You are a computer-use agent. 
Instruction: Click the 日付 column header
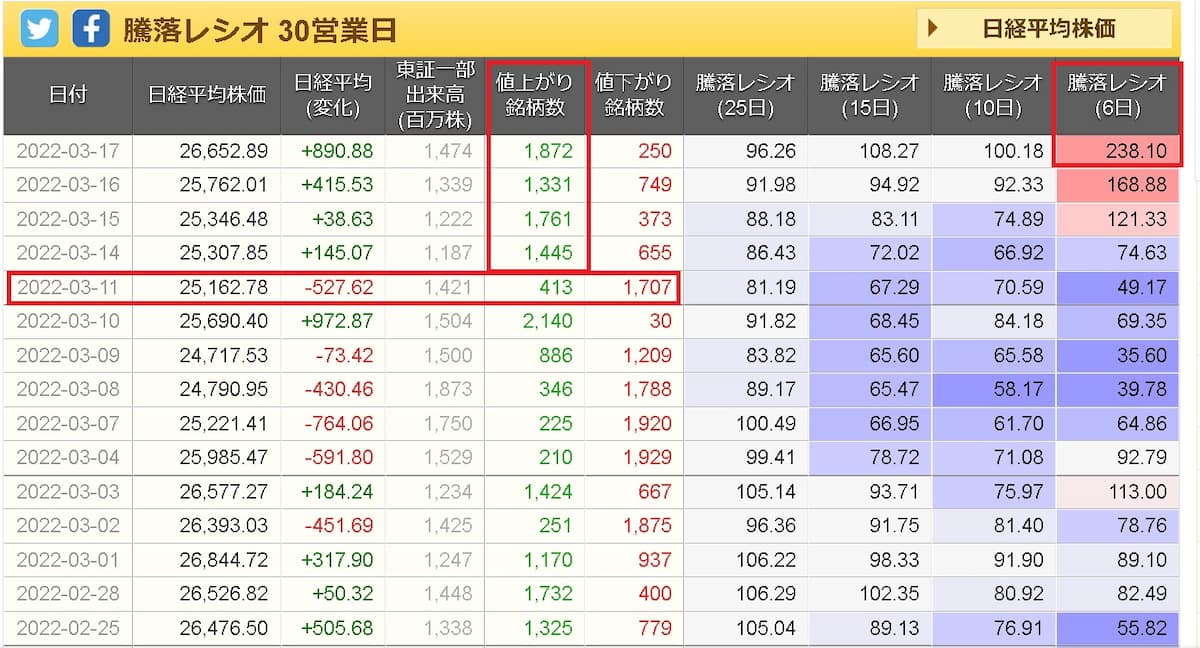click(x=68, y=96)
